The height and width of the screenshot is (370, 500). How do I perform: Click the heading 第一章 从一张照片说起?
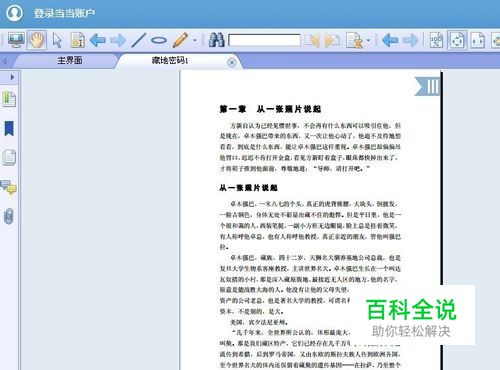pos(270,109)
